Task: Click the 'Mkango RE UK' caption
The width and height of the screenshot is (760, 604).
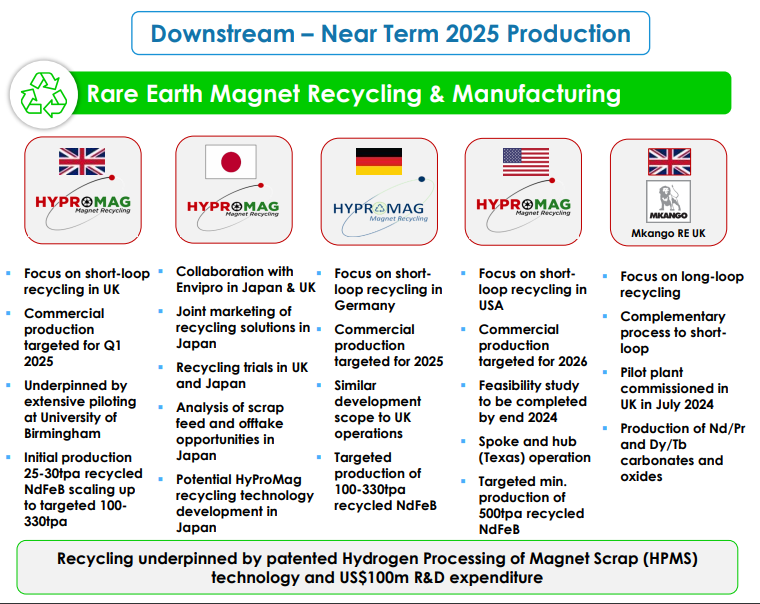Action: coord(668,233)
